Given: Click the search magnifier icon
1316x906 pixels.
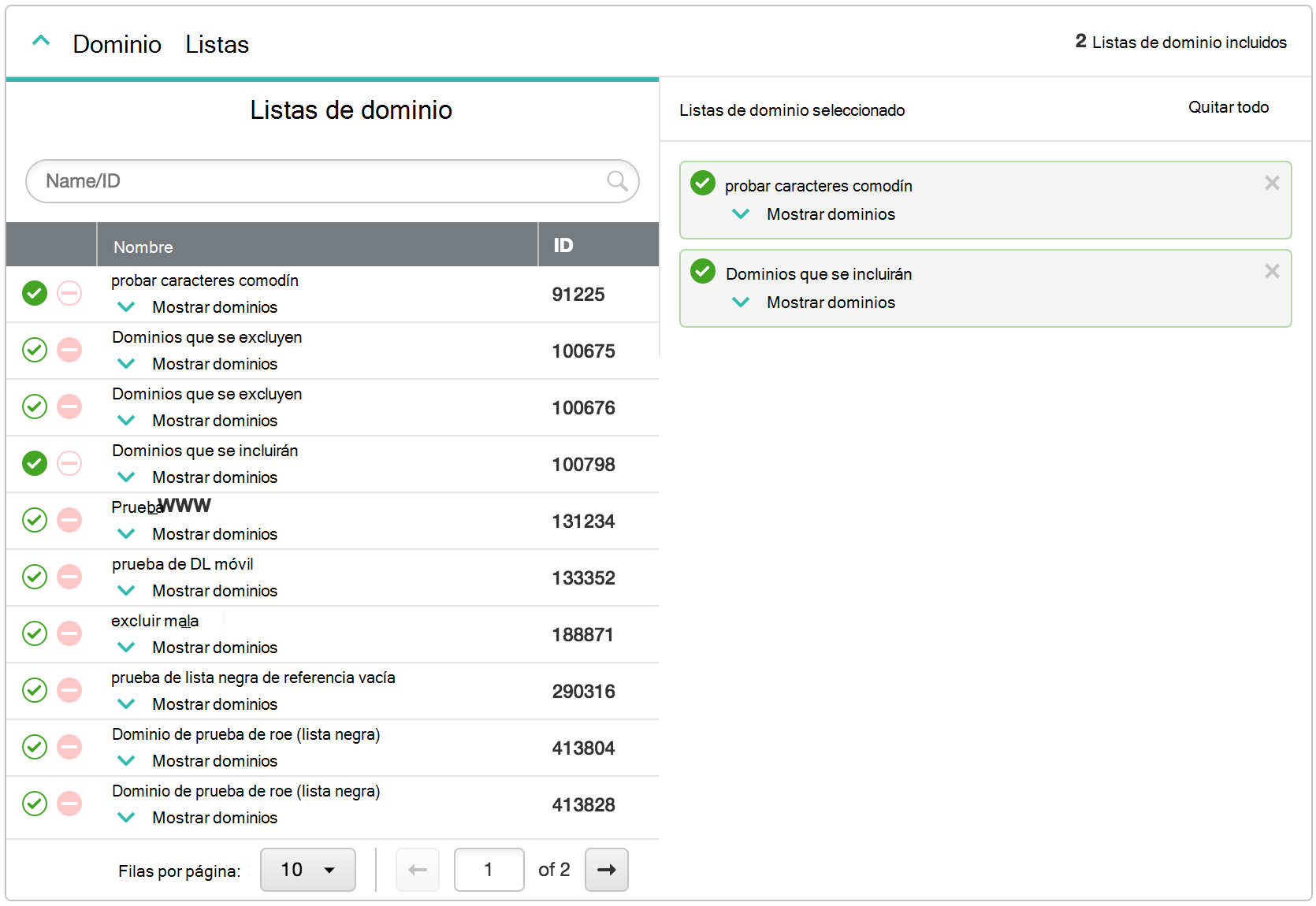Looking at the screenshot, I should [x=618, y=181].
